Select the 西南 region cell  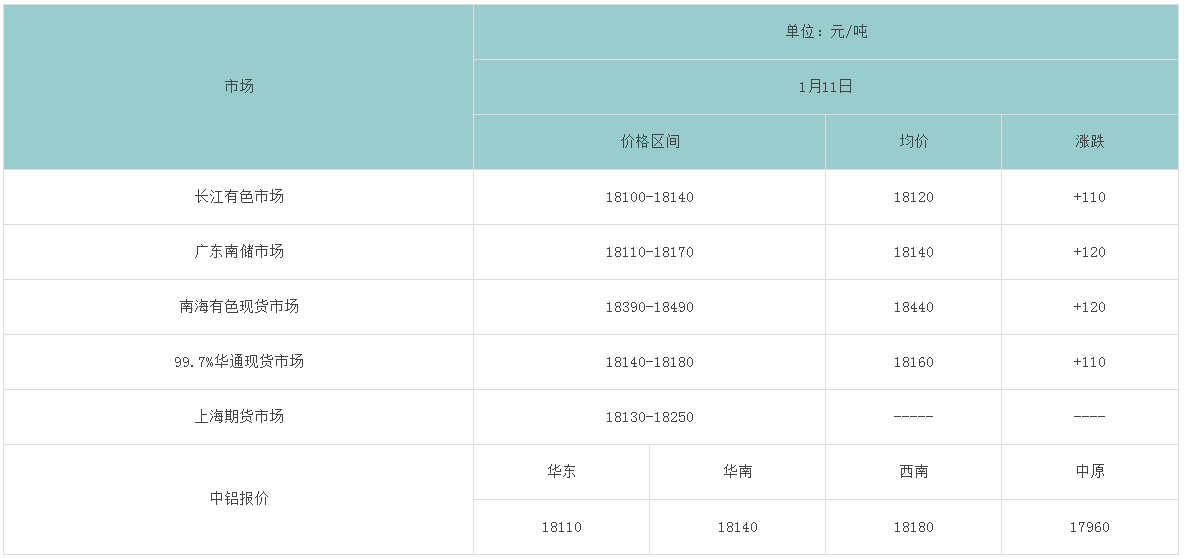point(913,472)
